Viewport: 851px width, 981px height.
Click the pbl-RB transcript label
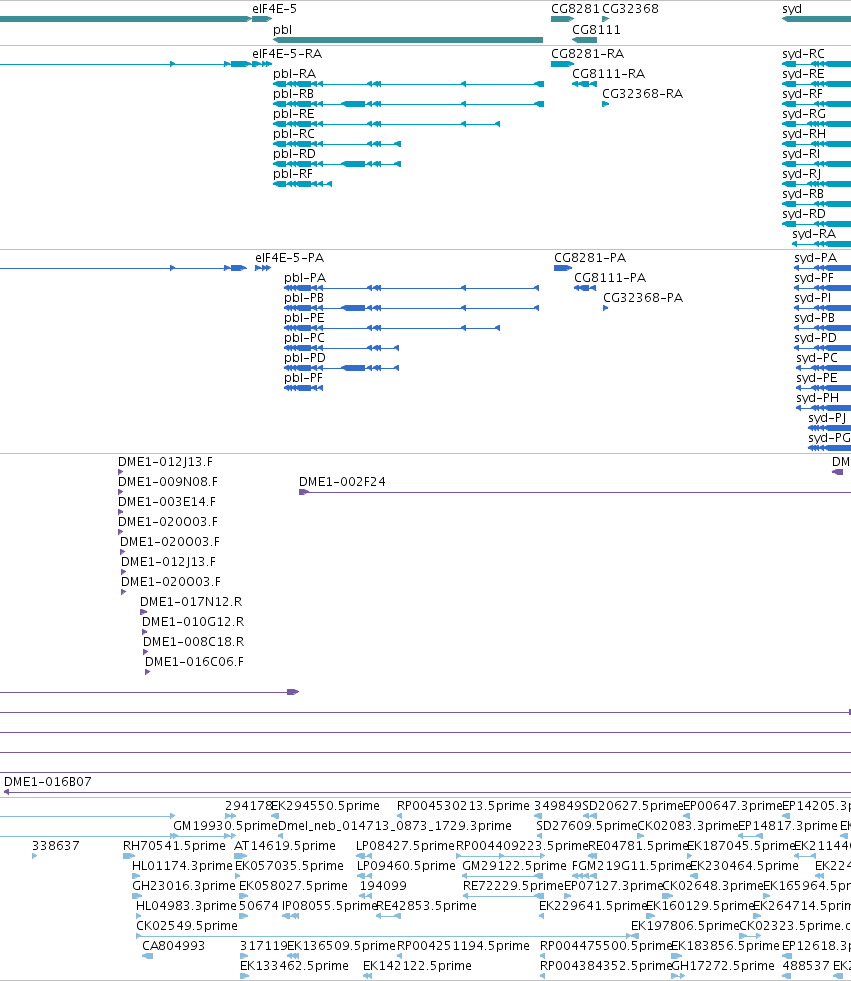coord(293,94)
